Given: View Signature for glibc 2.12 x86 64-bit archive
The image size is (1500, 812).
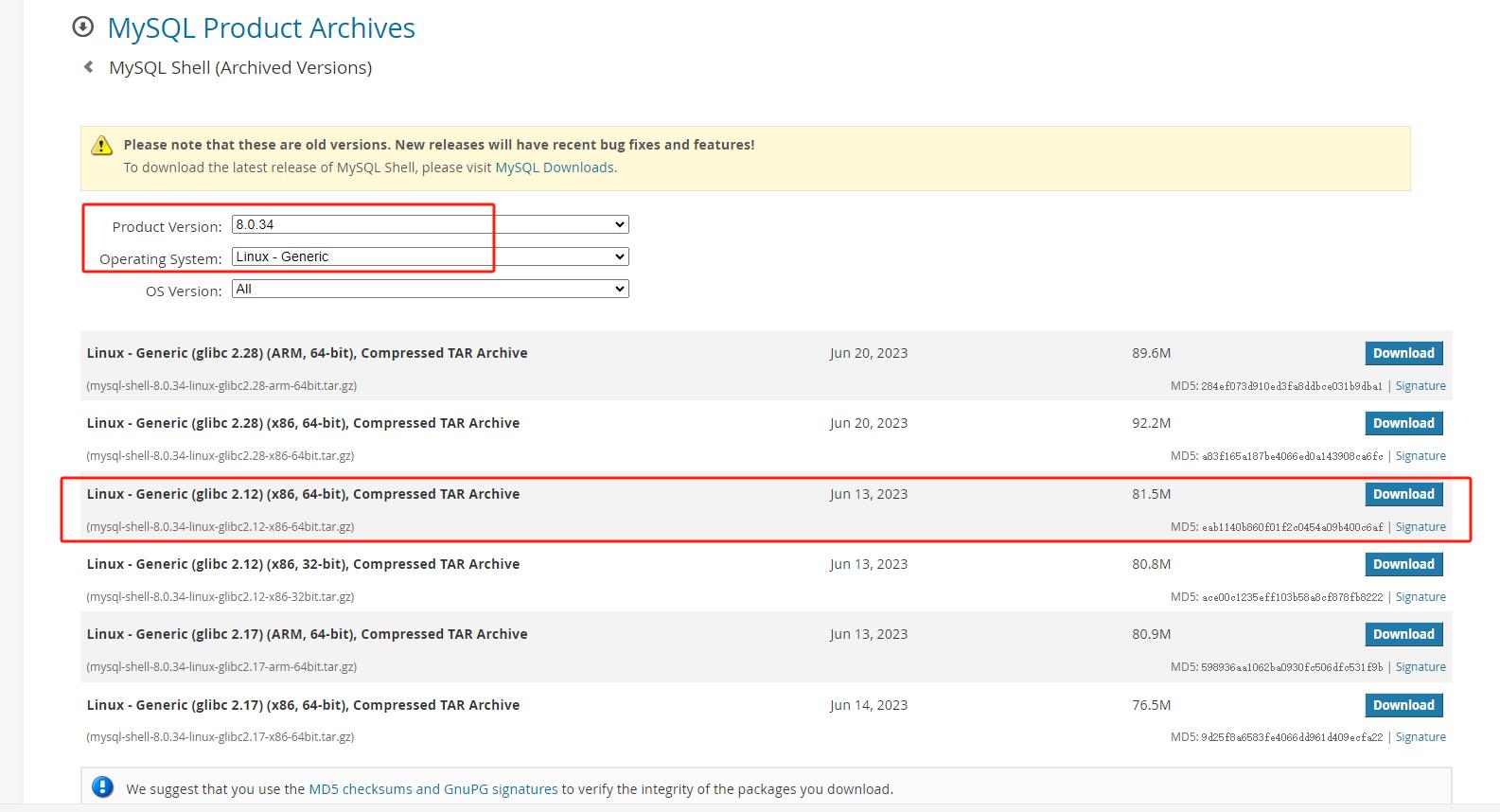Looking at the screenshot, I should pos(1420,527).
